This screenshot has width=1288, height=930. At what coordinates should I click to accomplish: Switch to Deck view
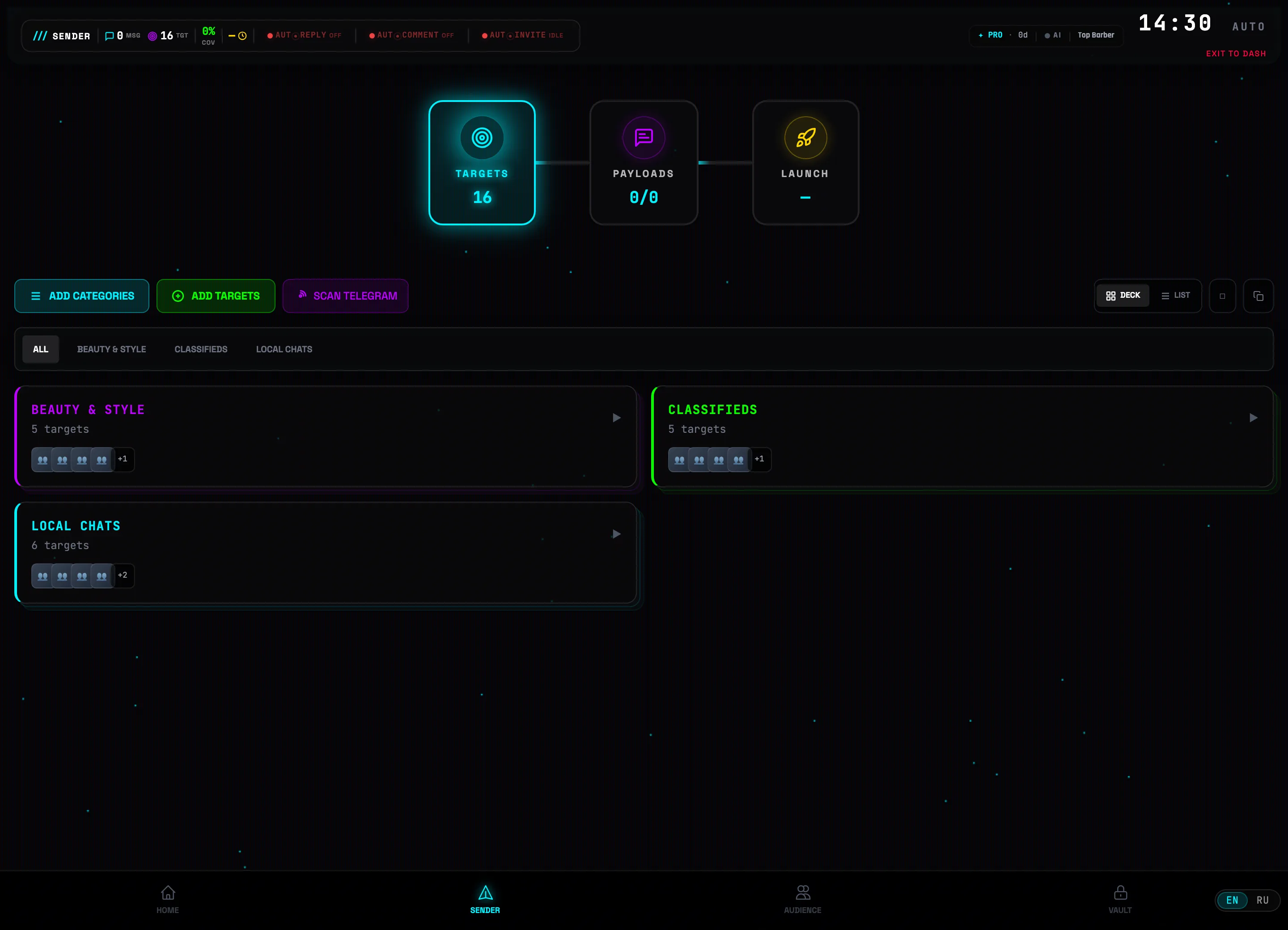point(1123,295)
